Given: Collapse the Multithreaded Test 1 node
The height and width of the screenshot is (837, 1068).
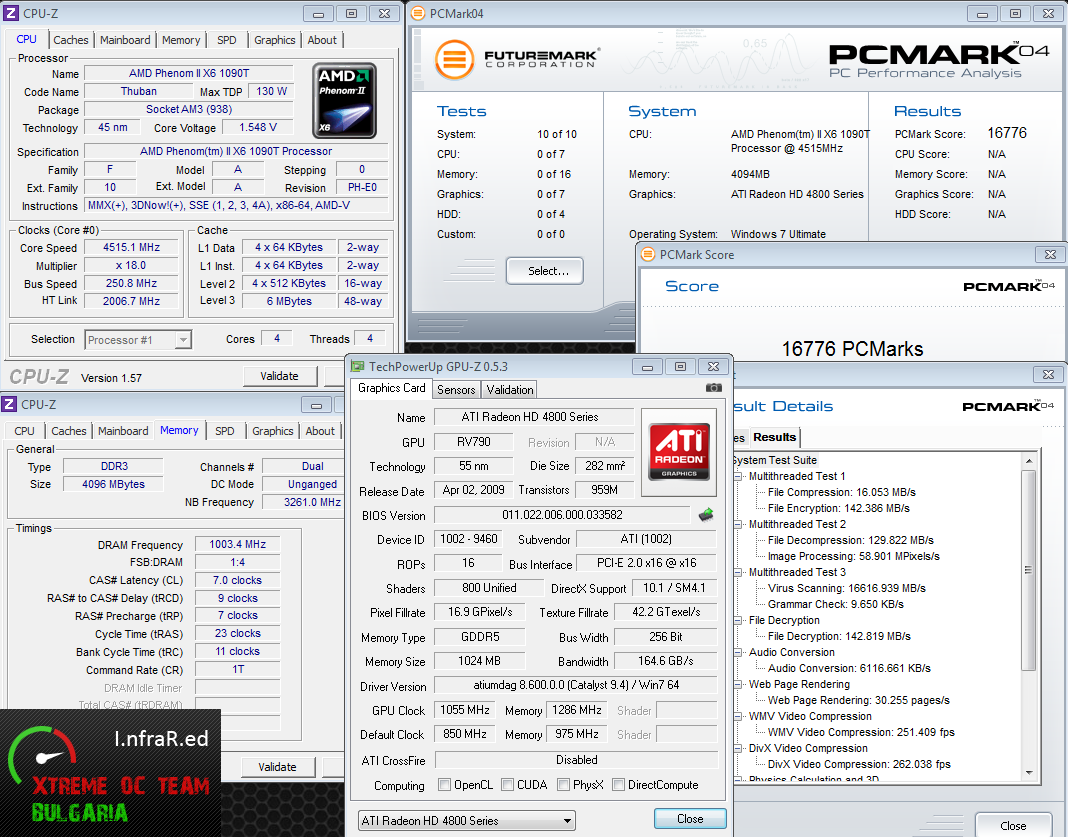Looking at the screenshot, I should click(x=738, y=476).
